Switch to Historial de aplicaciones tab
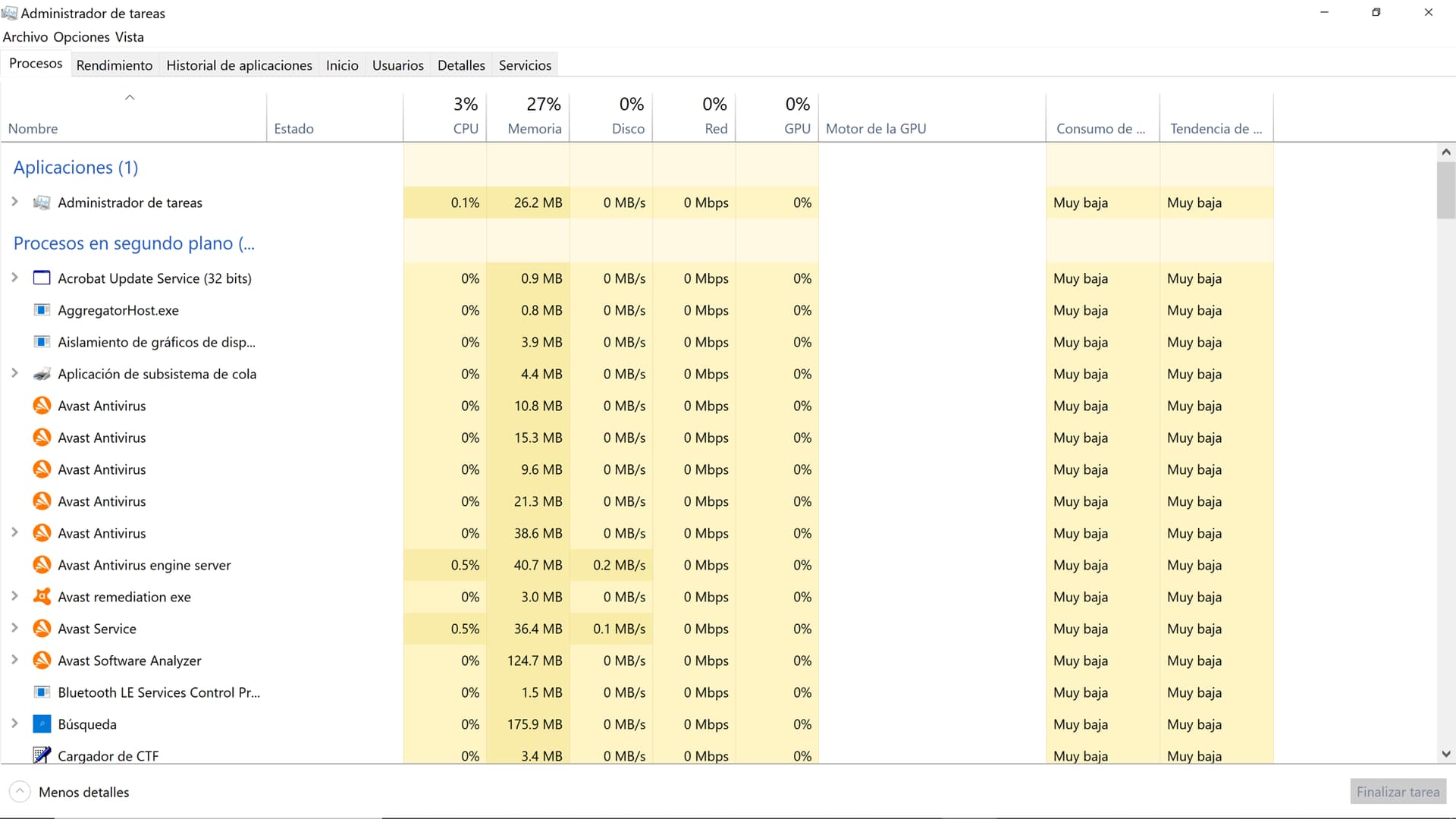The height and width of the screenshot is (819, 1456). tap(239, 65)
